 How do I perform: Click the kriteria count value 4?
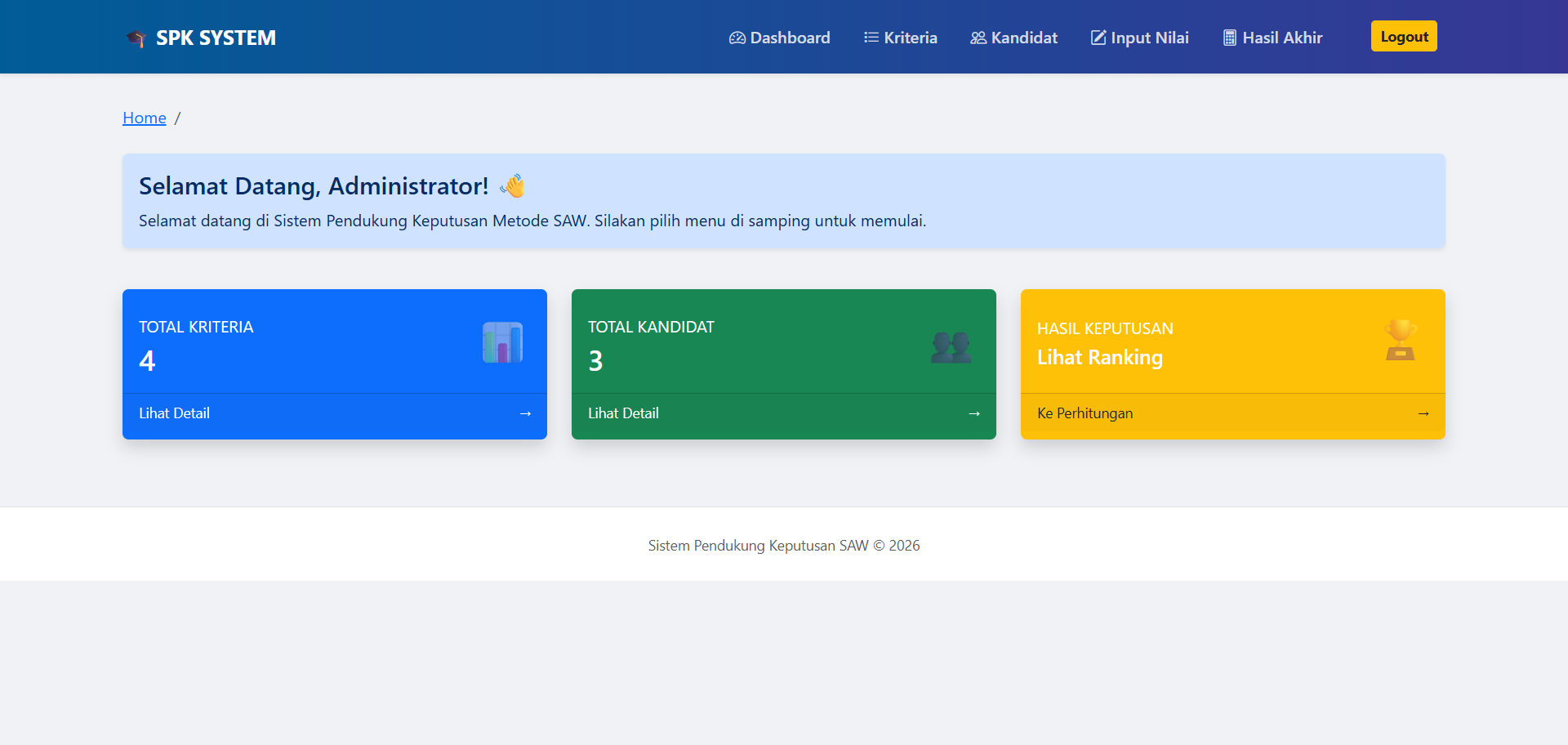click(147, 360)
